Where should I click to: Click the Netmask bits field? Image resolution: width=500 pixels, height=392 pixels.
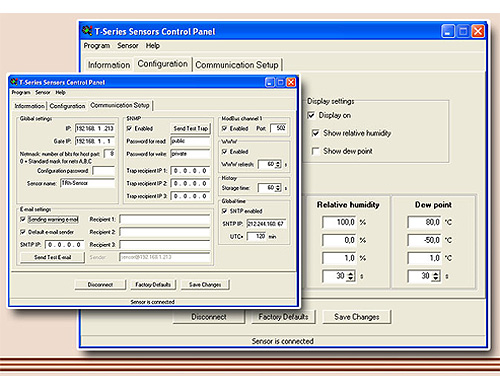pyautogui.click(x=109, y=154)
